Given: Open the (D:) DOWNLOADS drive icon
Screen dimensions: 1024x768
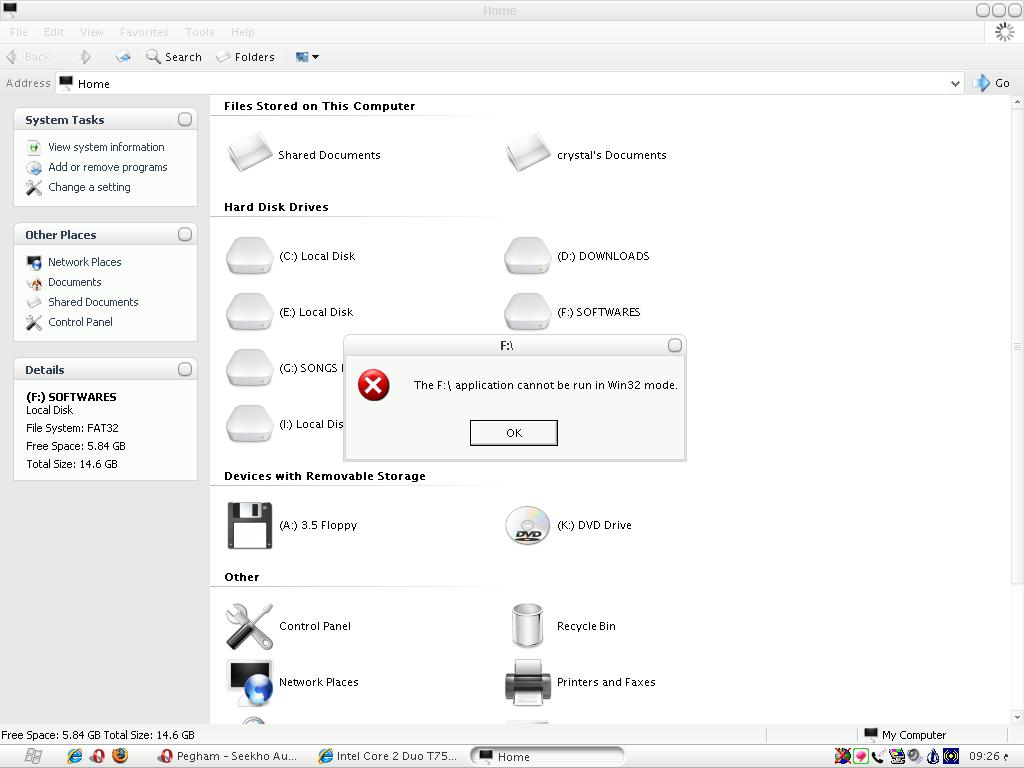Looking at the screenshot, I should (527, 256).
